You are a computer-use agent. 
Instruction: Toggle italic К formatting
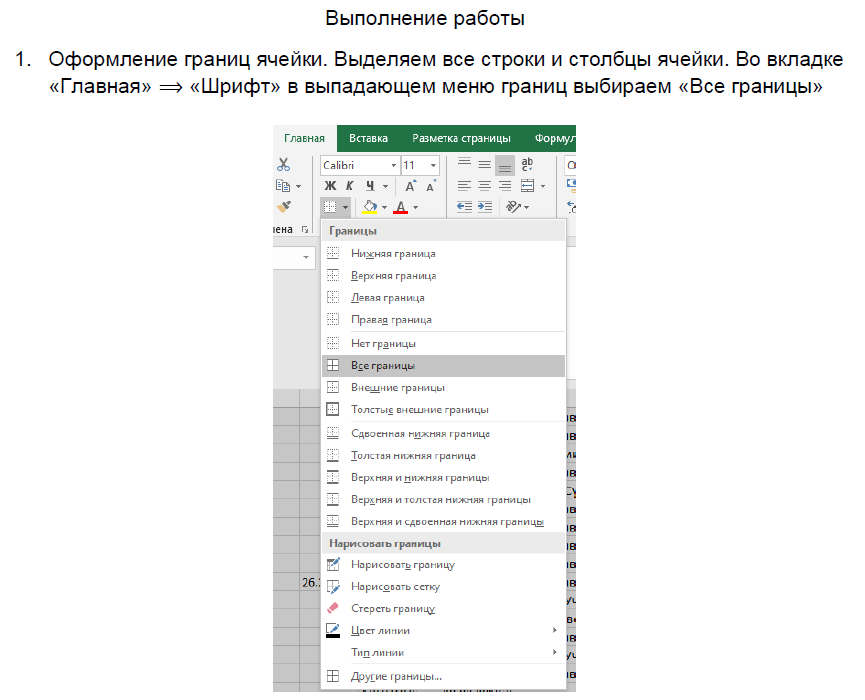tap(350, 186)
